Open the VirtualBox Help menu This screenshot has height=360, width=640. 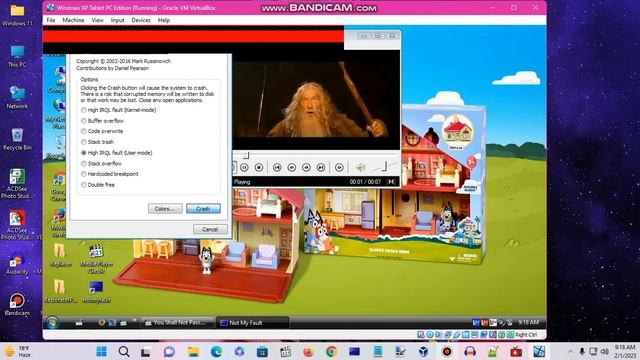point(164,20)
